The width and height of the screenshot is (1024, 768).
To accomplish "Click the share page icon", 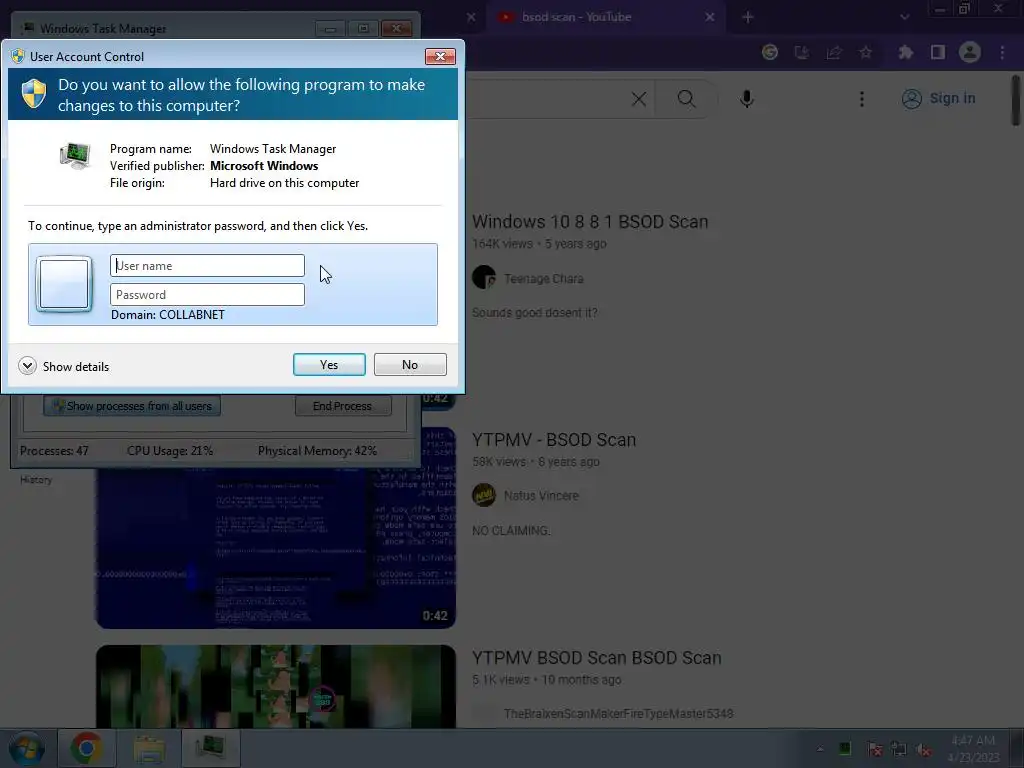I will tap(834, 52).
